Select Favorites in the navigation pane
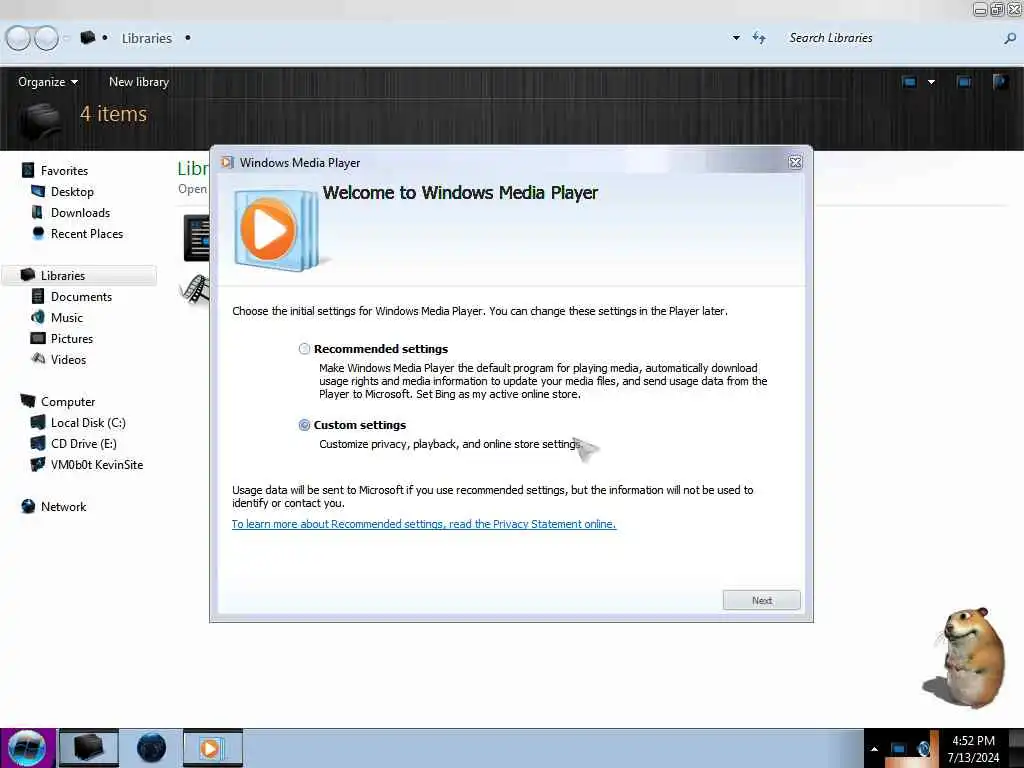Image resolution: width=1024 pixels, height=768 pixels. 64,170
